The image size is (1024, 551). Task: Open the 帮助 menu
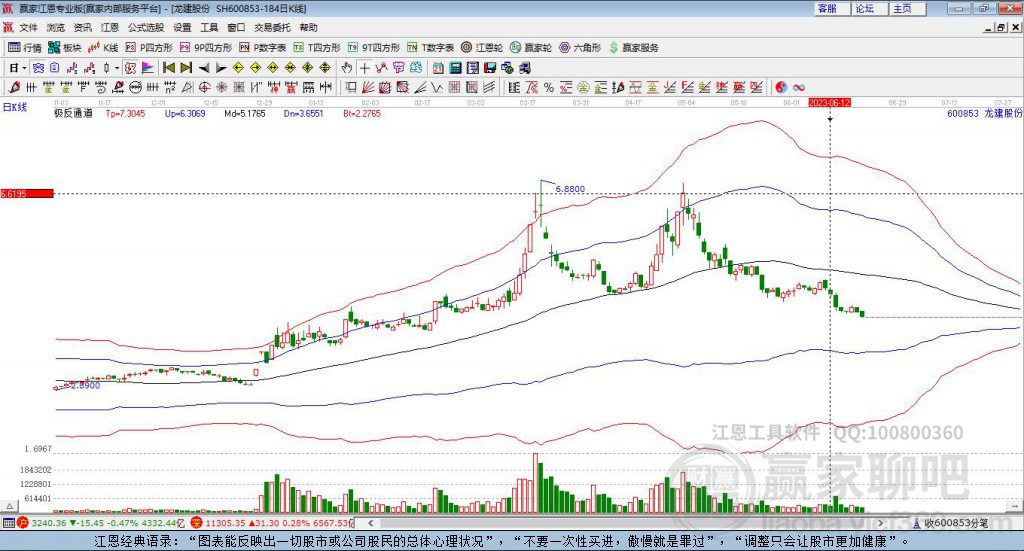tap(308, 27)
